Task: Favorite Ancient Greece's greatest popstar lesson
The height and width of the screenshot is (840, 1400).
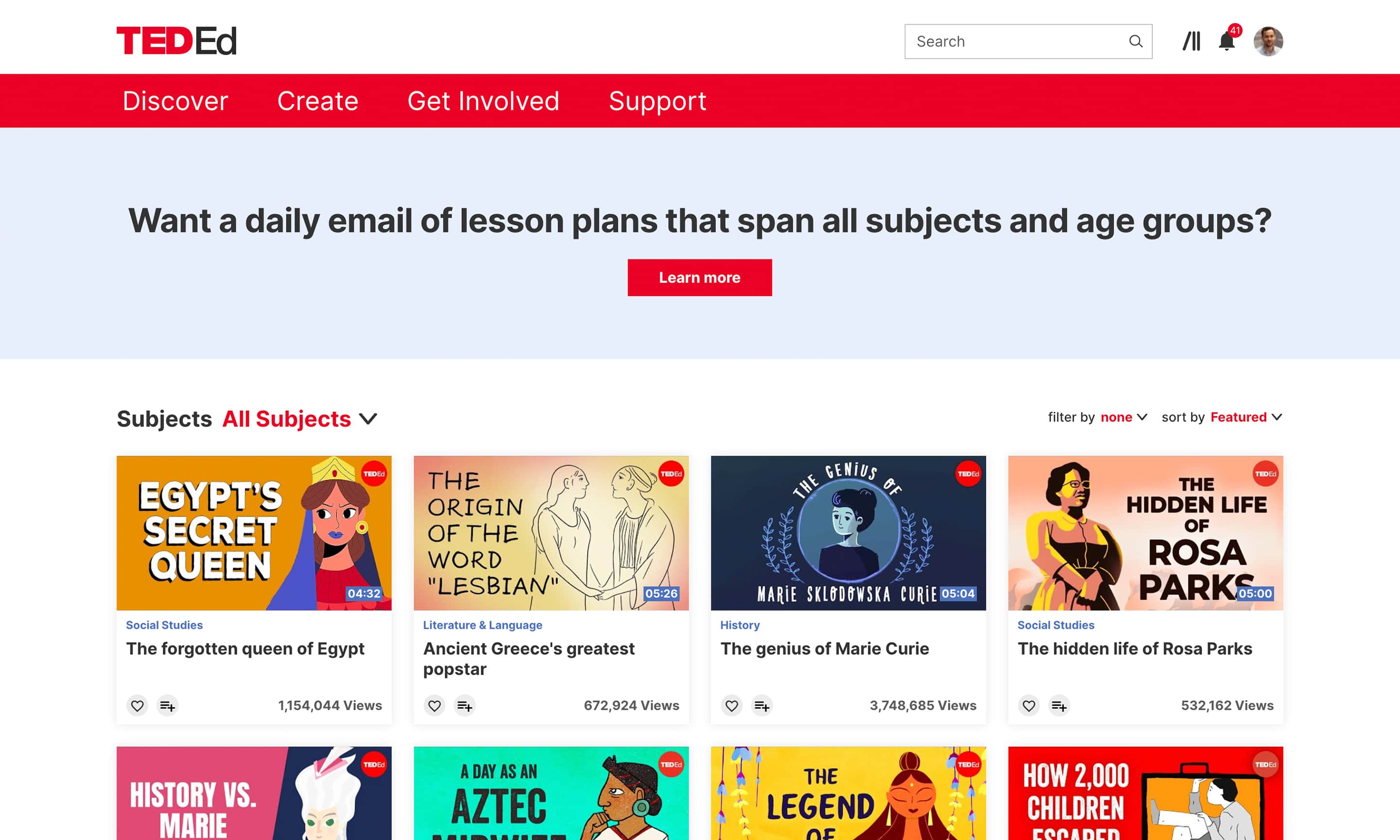Action: pyautogui.click(x=434, y=706)
